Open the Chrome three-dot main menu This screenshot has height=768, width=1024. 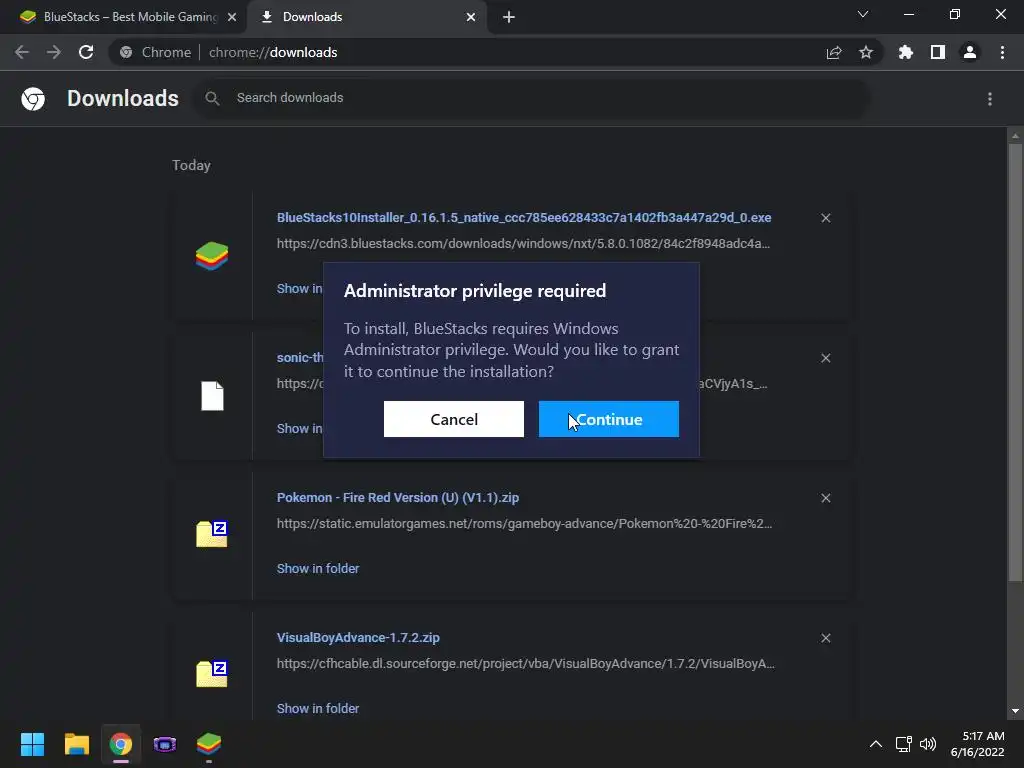click(x=1002, y=52)
